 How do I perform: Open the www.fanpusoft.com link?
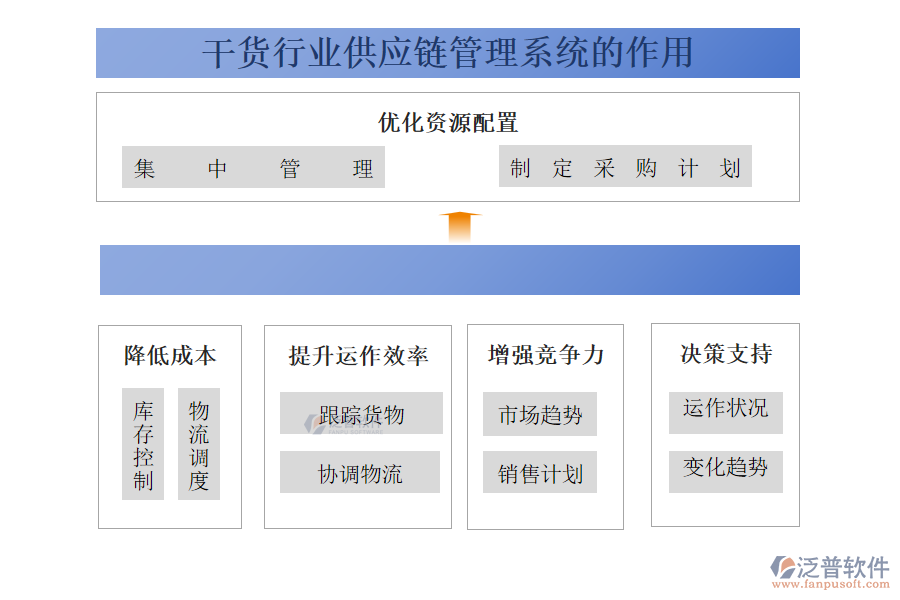831,584
